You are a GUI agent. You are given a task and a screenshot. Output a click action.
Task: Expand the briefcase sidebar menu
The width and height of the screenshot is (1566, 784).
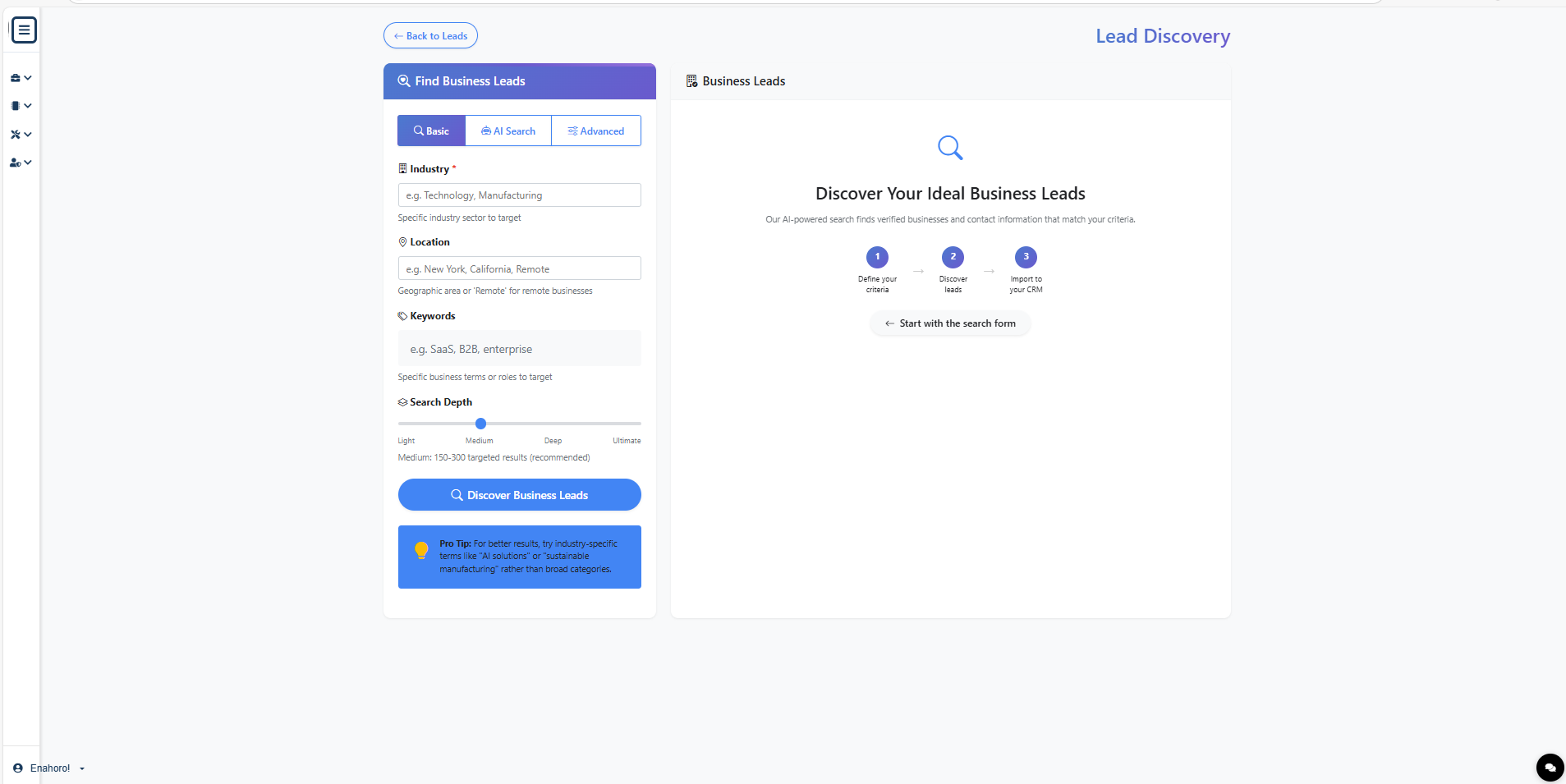[21, 78]
